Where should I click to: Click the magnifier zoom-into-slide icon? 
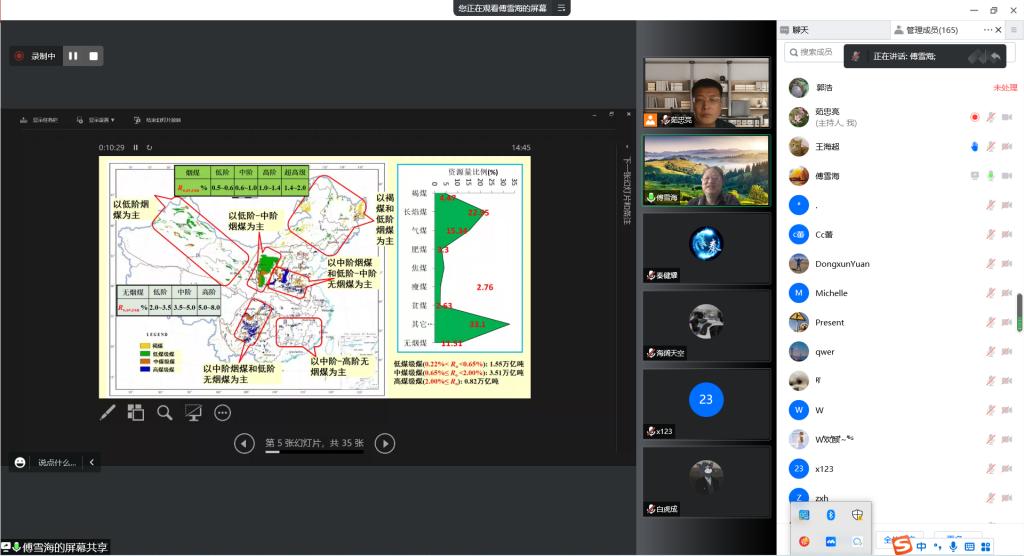point(164,412)
